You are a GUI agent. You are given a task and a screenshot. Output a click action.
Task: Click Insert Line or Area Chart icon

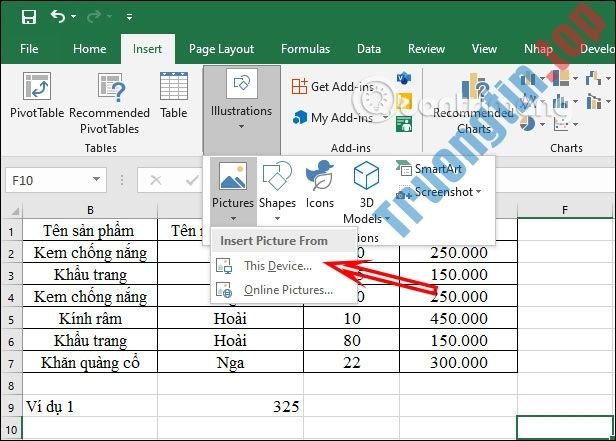(529, 101)
